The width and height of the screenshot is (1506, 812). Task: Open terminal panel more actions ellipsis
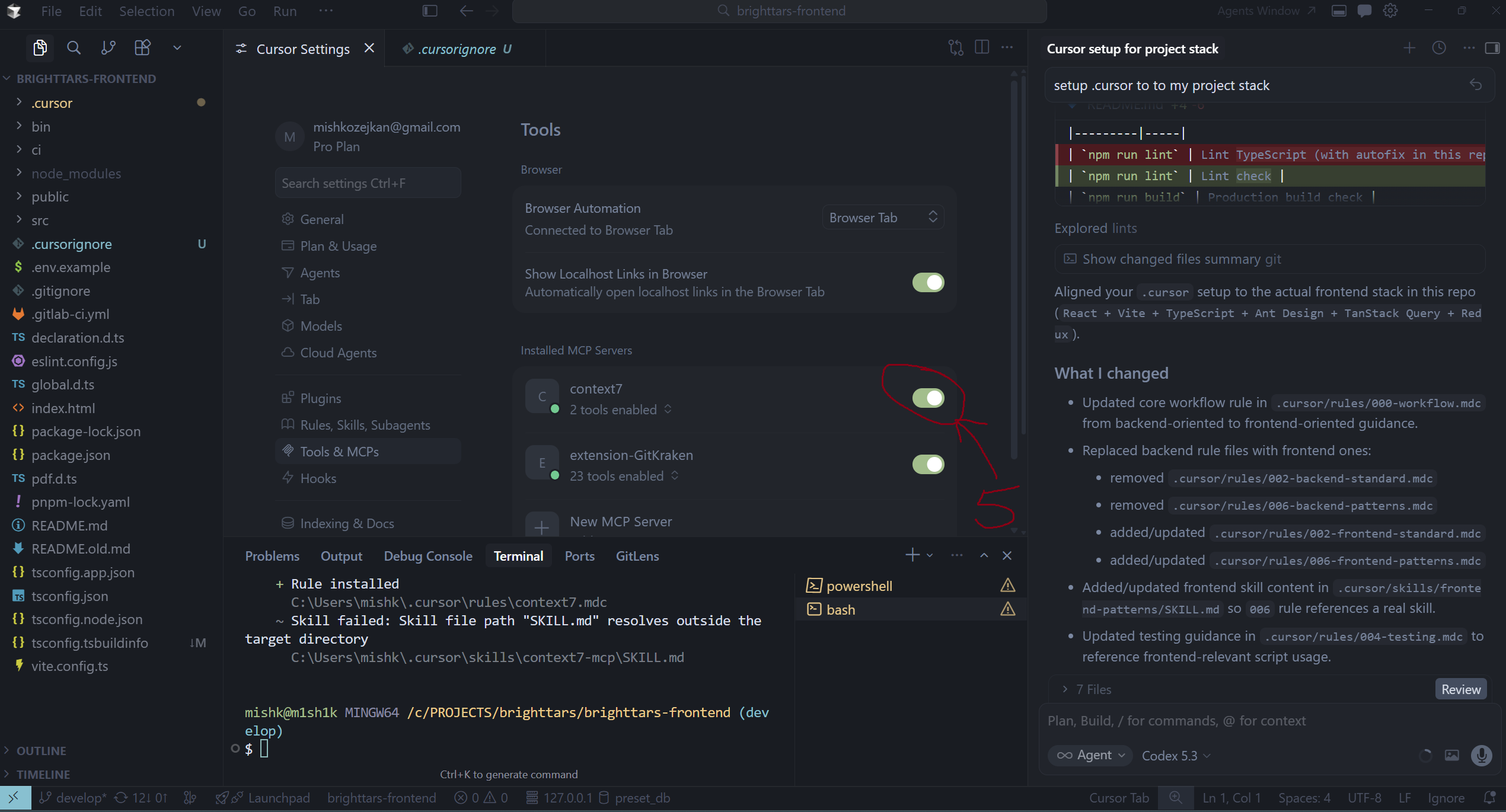pyautogui.click(x=957, y=555)
